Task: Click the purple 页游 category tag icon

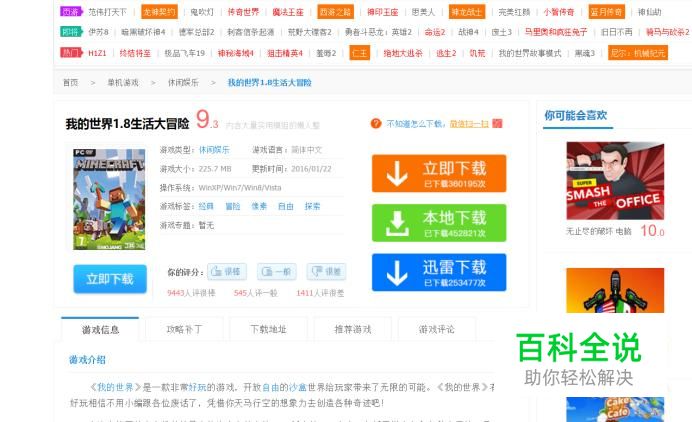Action: point(71,11)
